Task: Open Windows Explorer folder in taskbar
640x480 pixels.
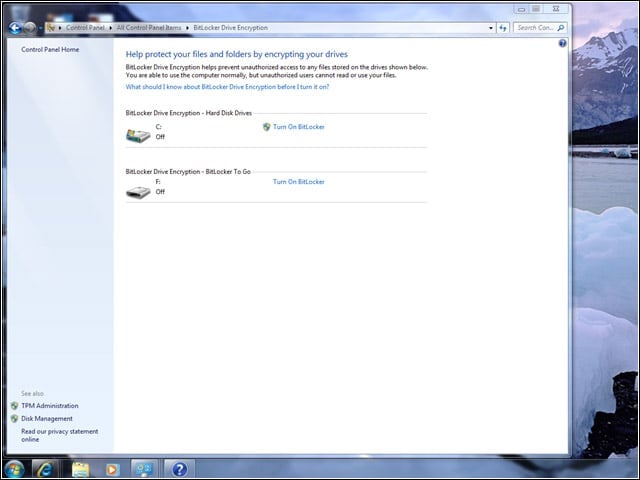Action: click(80, 469)
